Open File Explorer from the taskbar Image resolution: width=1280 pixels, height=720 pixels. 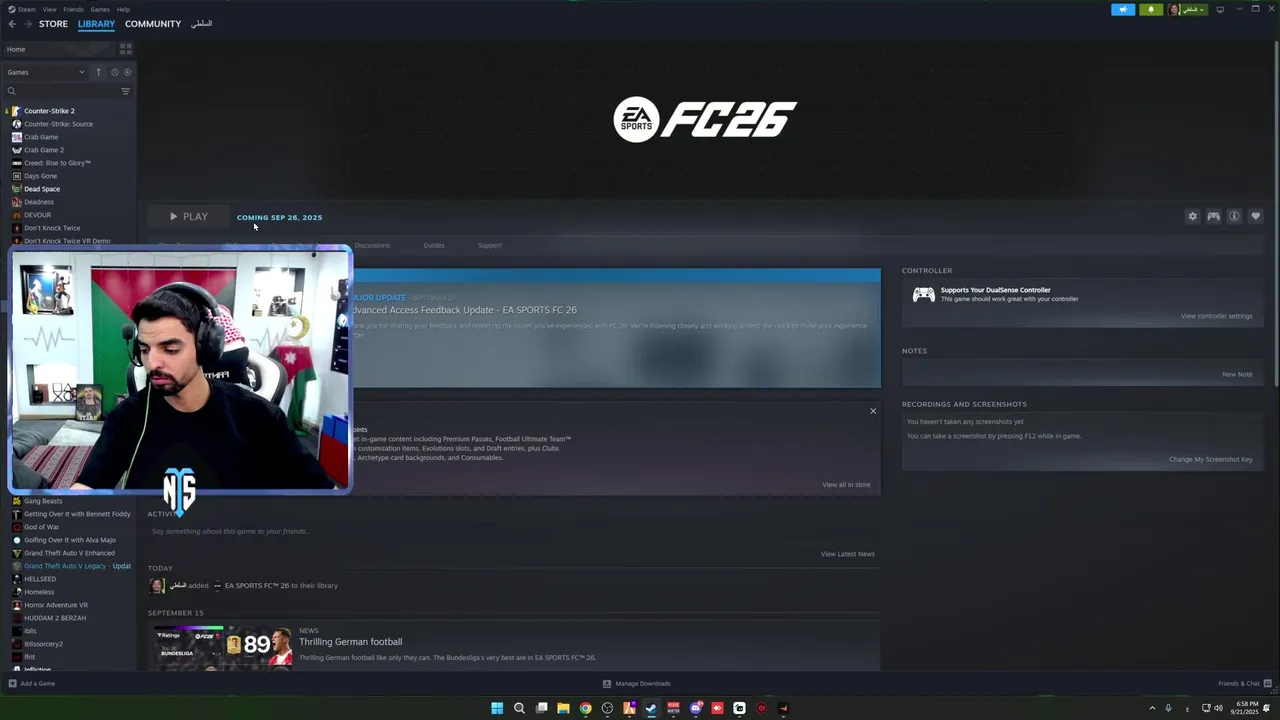click(563, 708)
